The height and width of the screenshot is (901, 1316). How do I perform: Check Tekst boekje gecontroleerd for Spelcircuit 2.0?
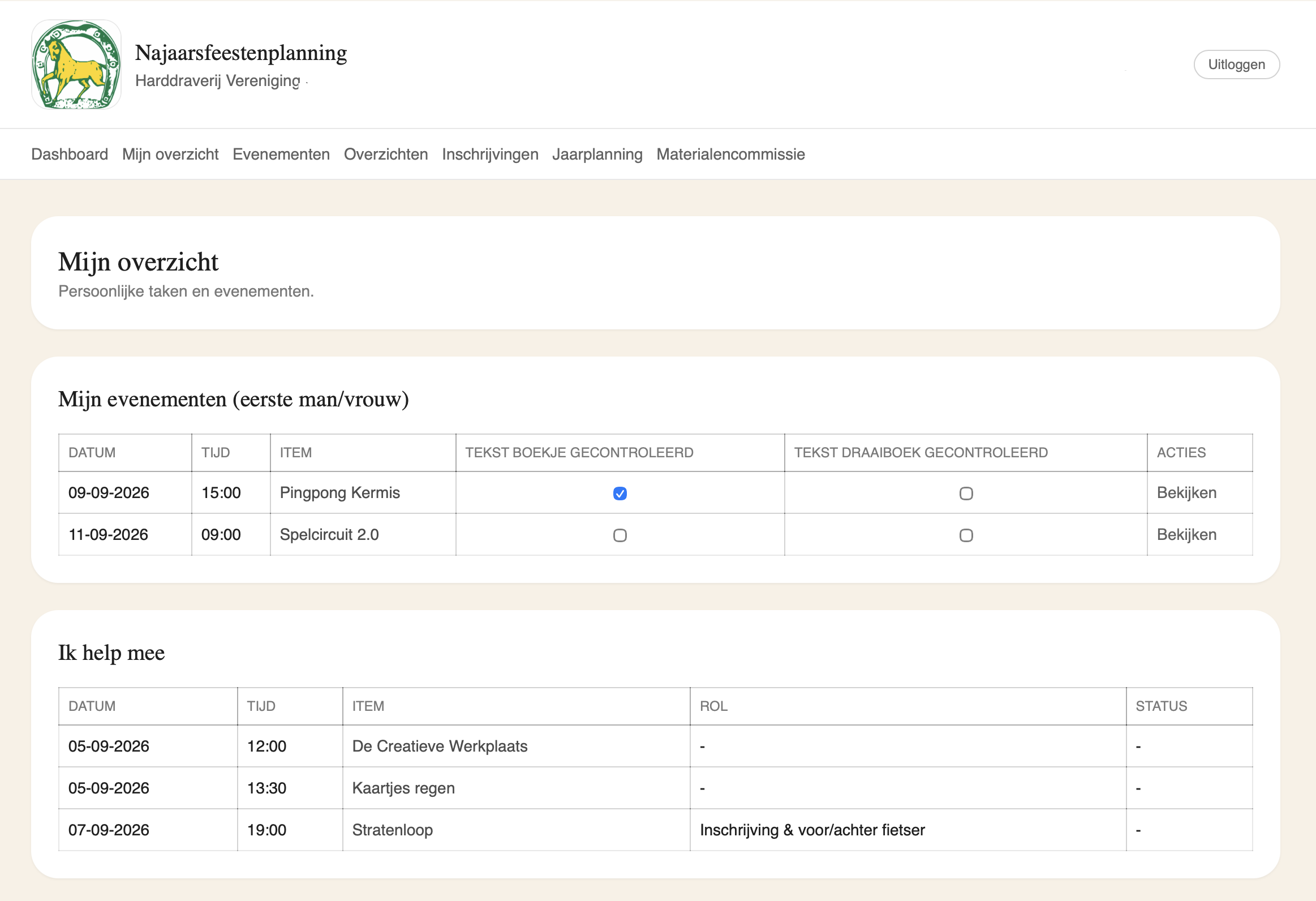[620, 535]
